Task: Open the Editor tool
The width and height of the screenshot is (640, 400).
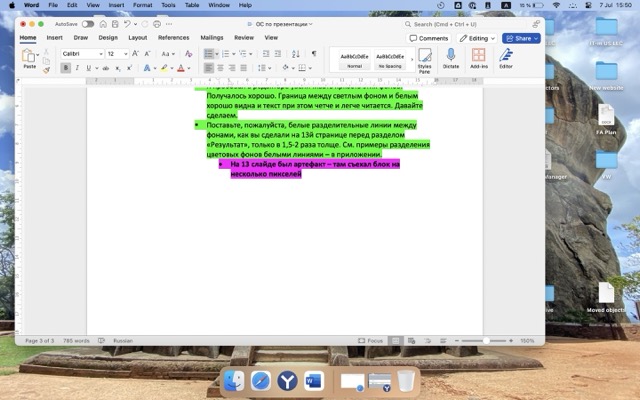Action: pos(505,58)
